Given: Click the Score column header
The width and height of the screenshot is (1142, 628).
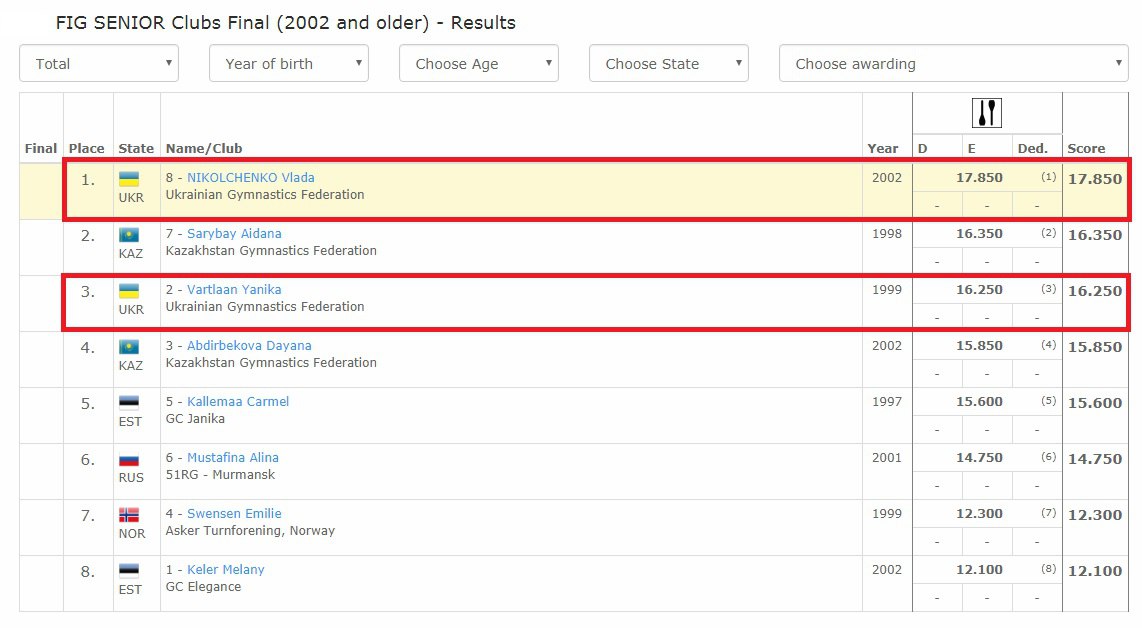Looking at the screenshot, I should 1086,148.
